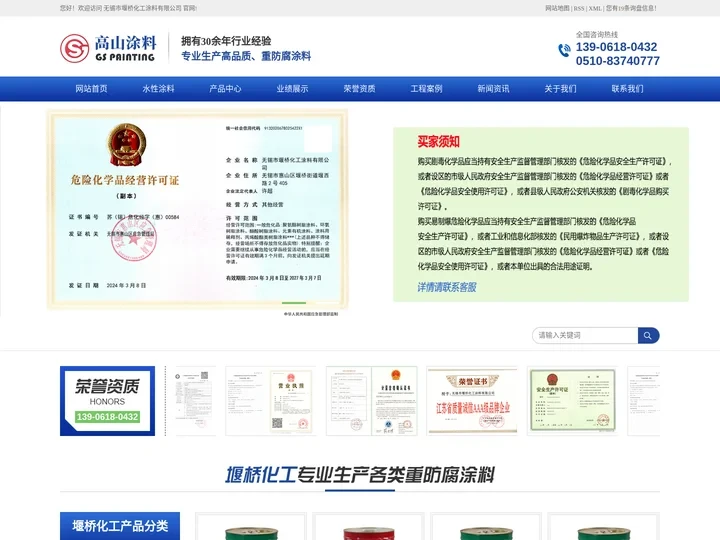This screenshot has width=720, height=540.
Task: Click 详情请联系客服 link
Action: (x=447, y=287)
